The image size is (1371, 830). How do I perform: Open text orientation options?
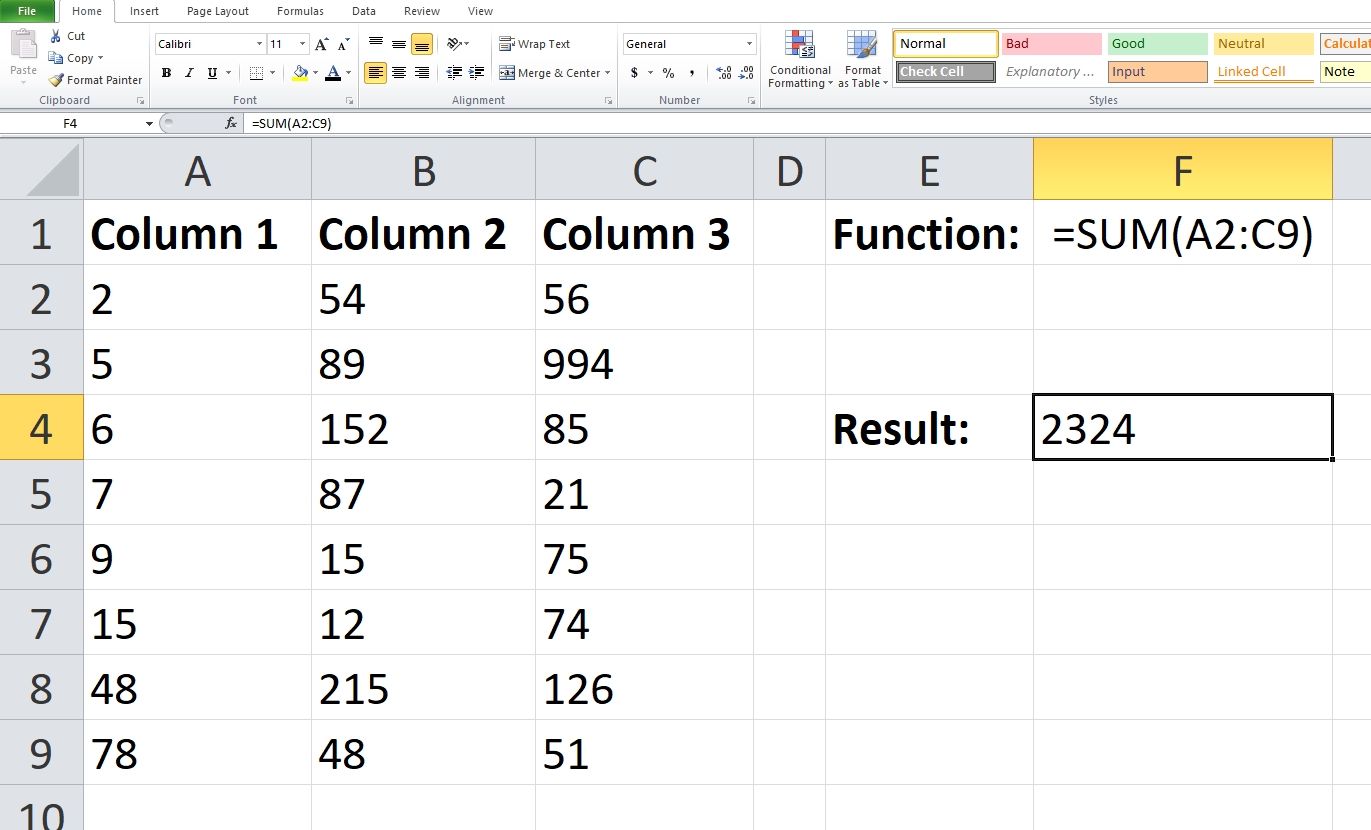[458, 43]
